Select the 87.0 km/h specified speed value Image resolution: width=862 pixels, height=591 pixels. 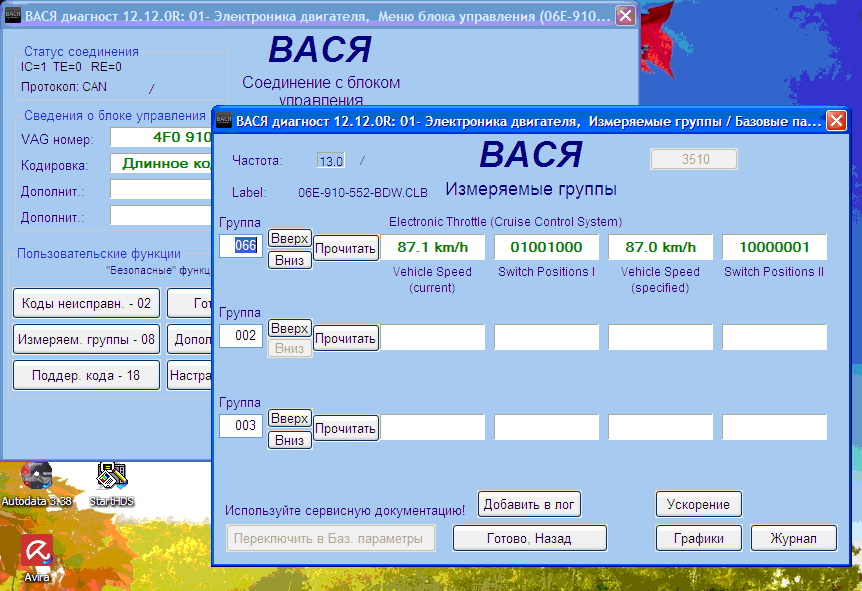660,247
